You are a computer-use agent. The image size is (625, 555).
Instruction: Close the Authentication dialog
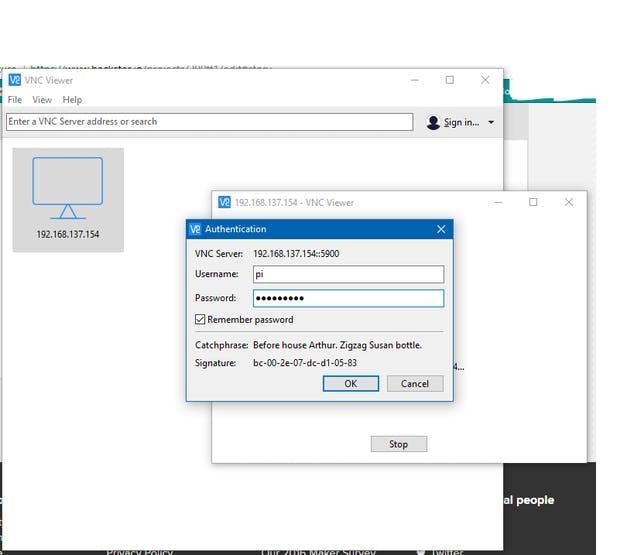(x=441, y=229)
